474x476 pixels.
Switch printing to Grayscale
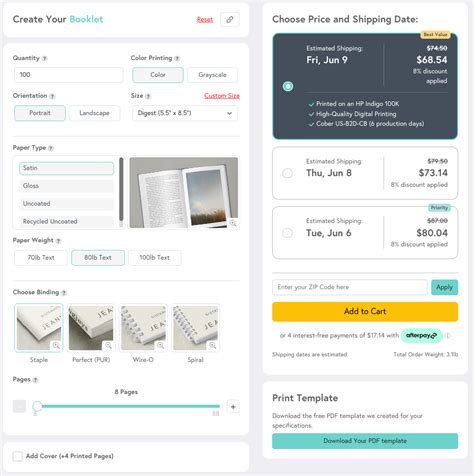[212, 75]
